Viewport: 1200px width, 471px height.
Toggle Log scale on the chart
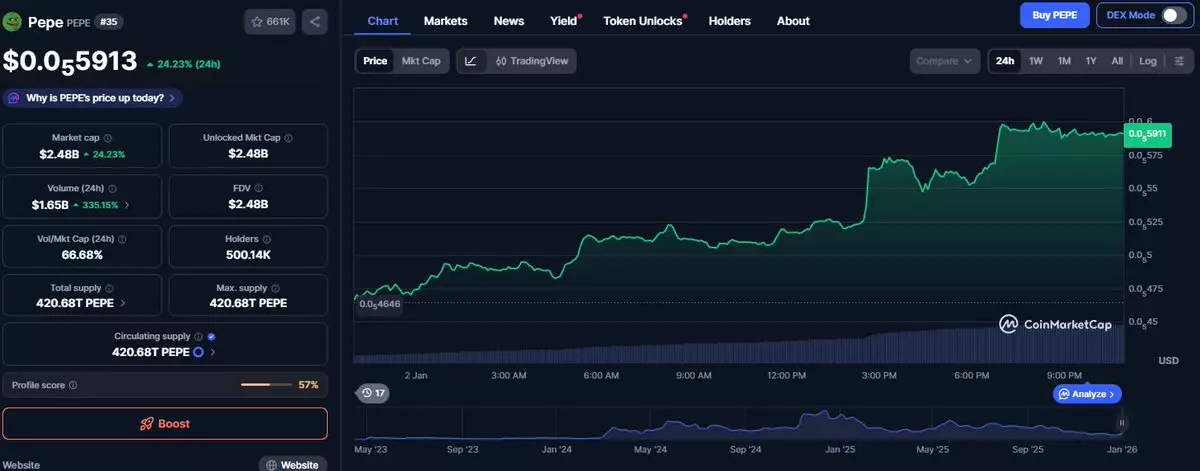[1147, 61]
